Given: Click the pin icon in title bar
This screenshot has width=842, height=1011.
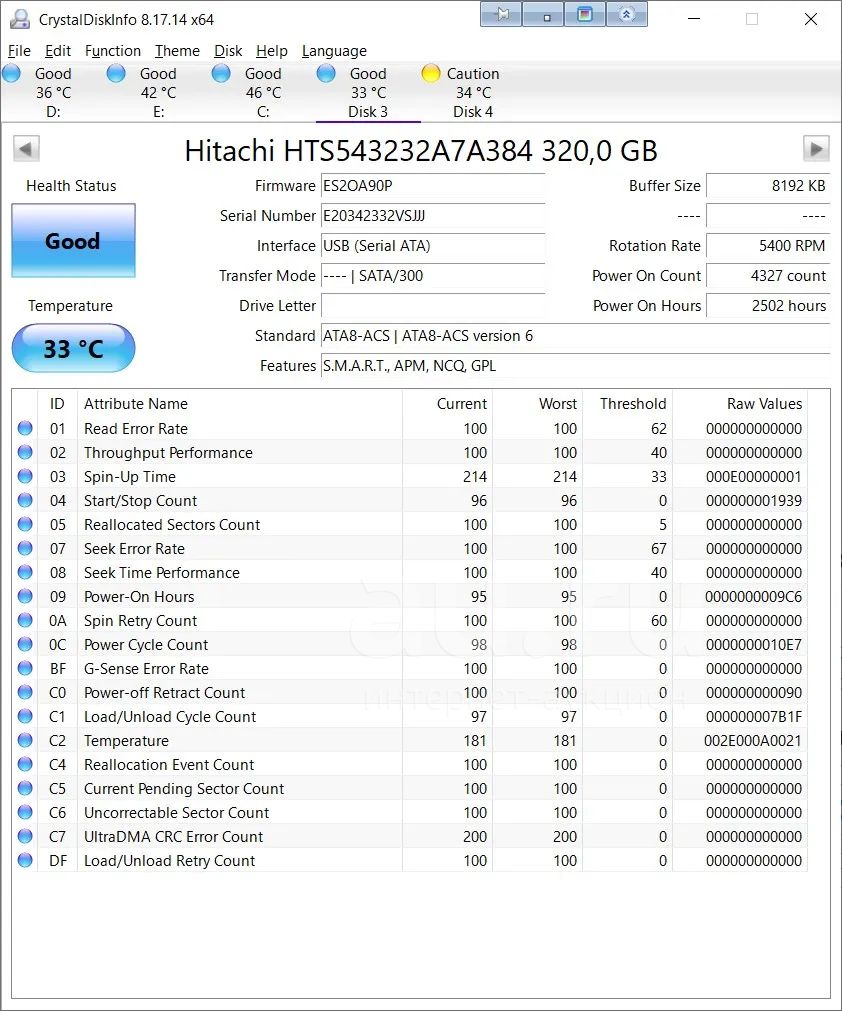Looking at the screenshot, I should (501, 15).
